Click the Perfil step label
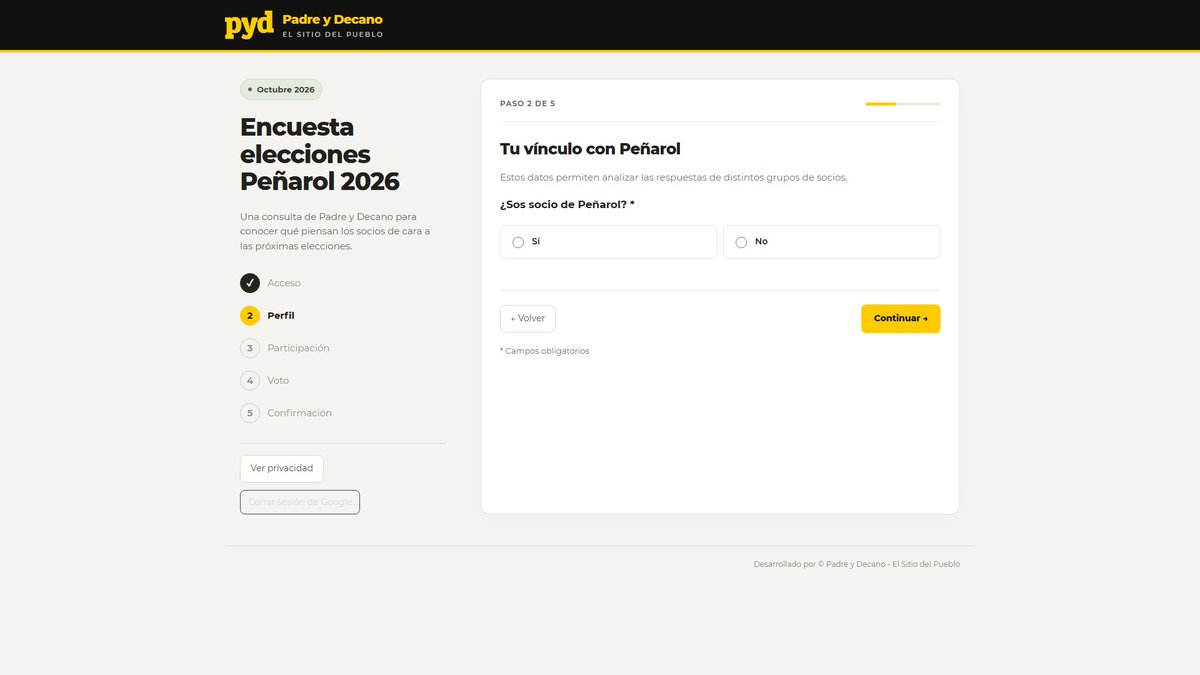 click(281, 316)
